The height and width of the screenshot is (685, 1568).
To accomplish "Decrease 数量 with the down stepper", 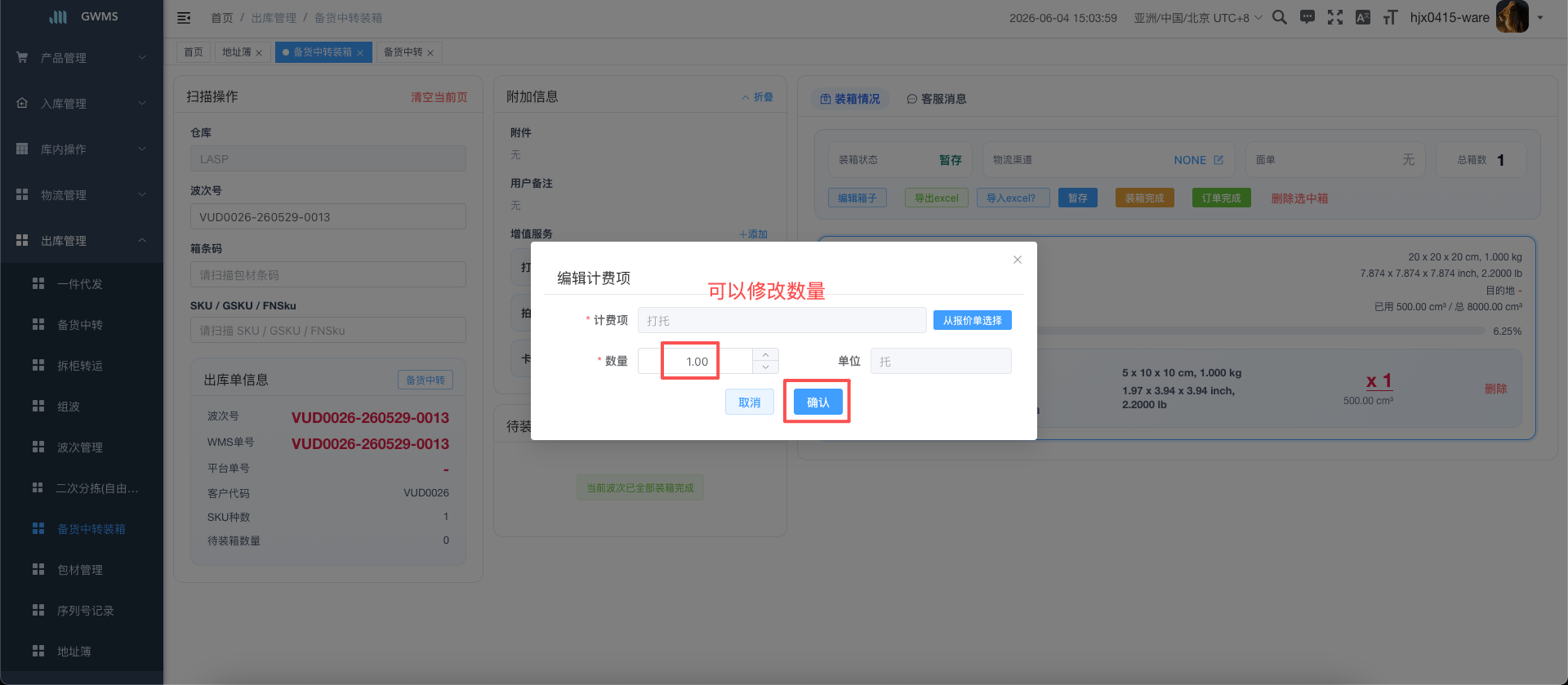I will click(x=765, y=367).
